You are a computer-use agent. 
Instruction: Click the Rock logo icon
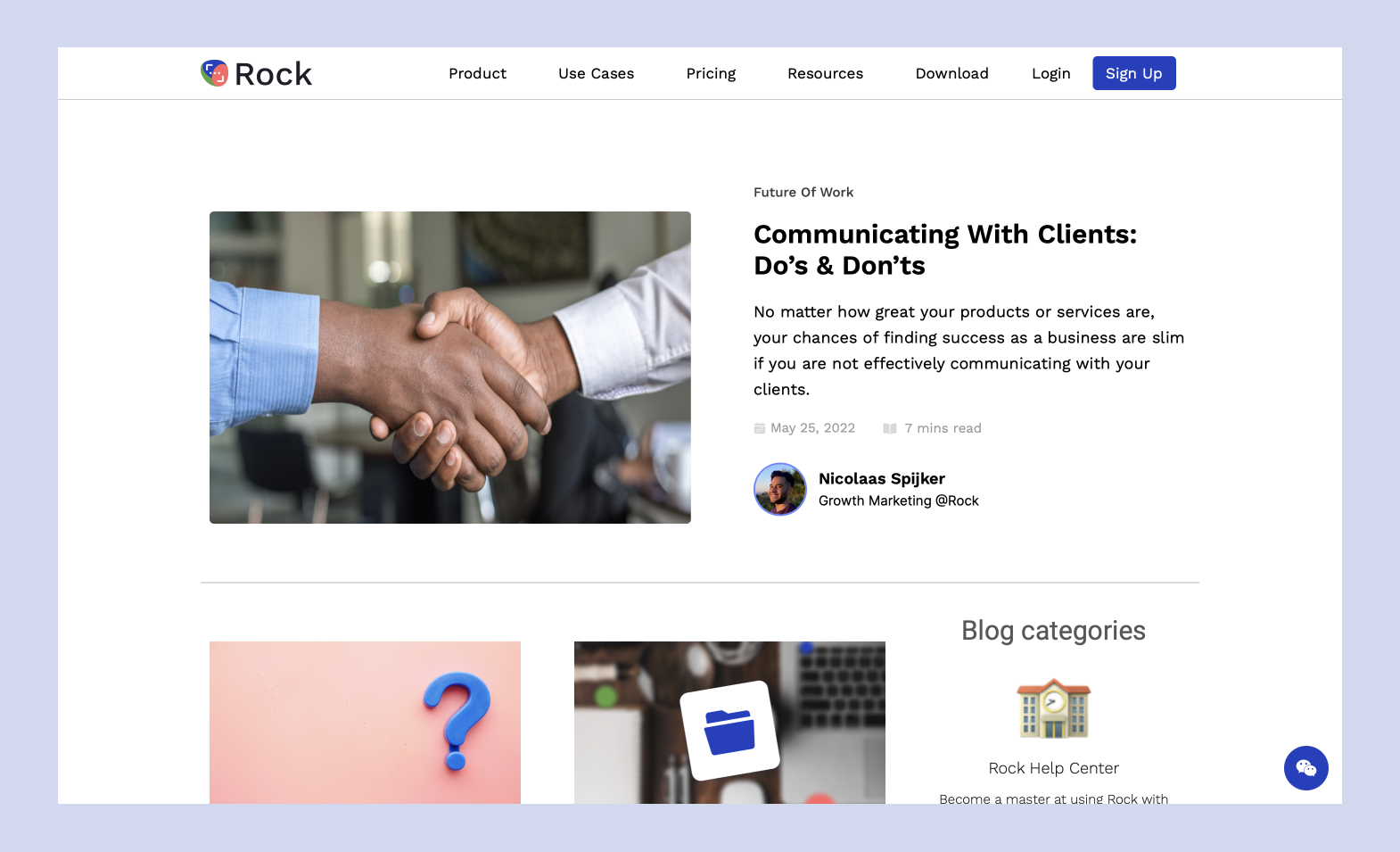pos(215,73)
